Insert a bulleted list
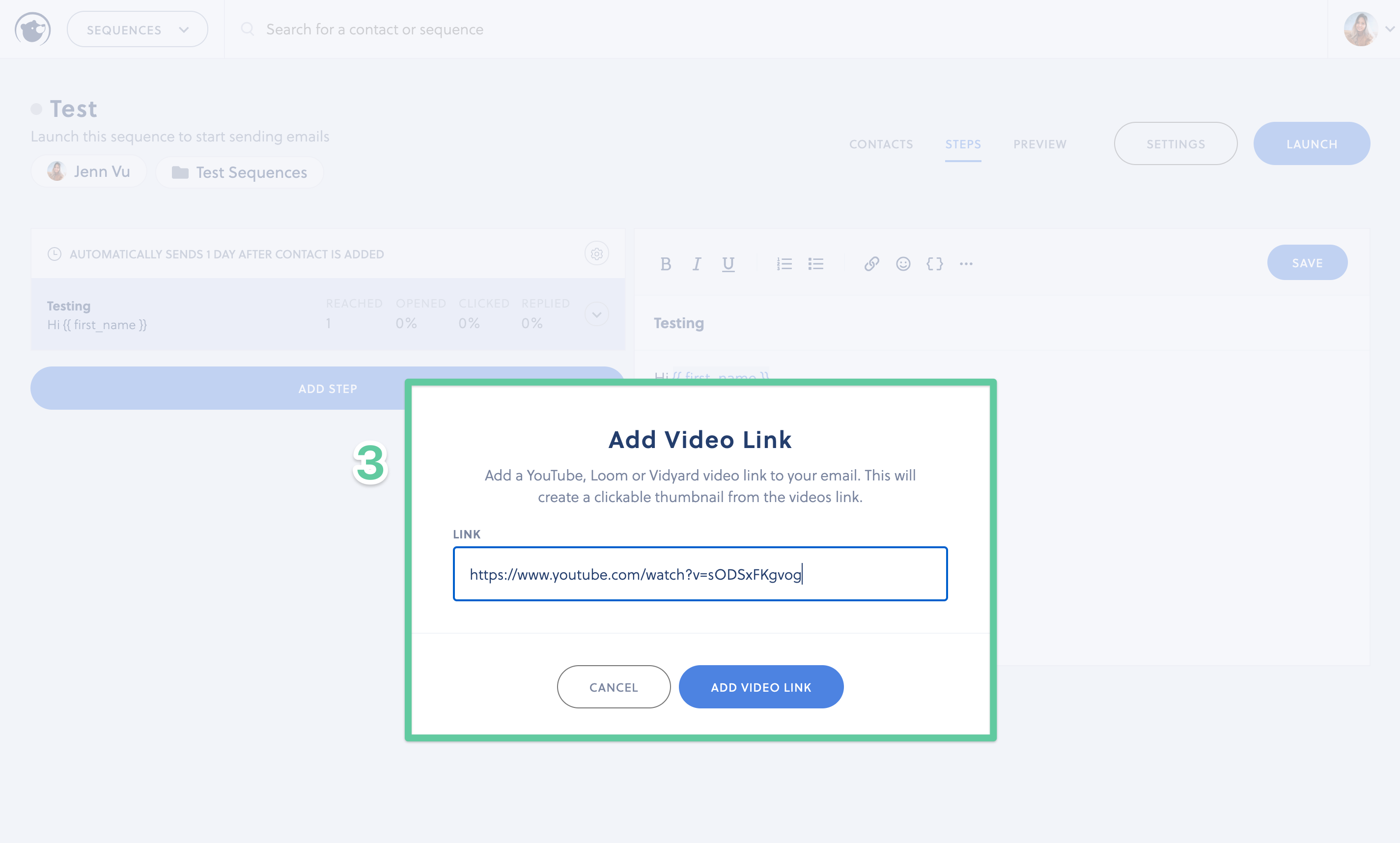The image size is (1400, 843). pyautogui.click(x=815, y=264)
